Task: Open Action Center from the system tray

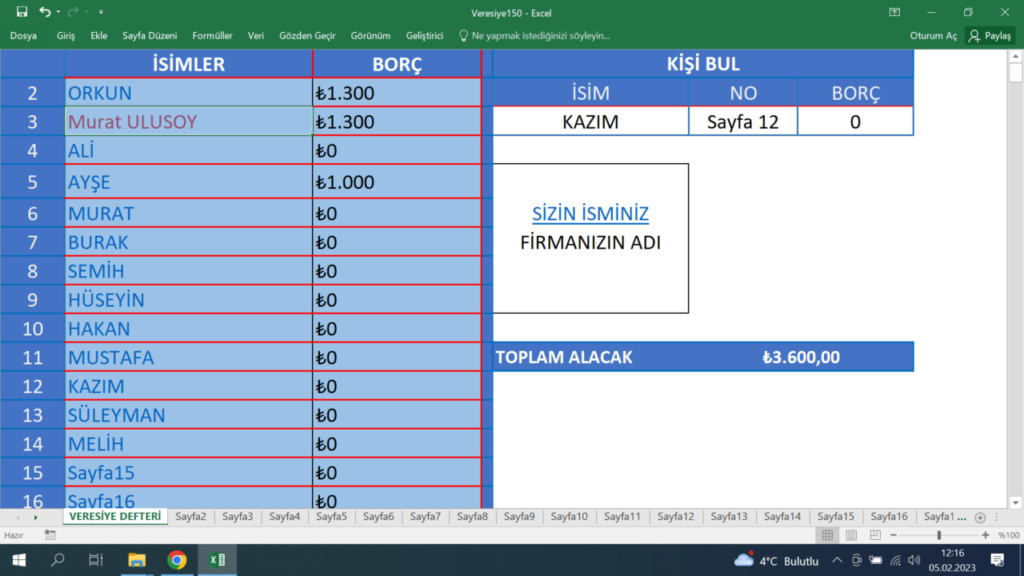Action: (996, 560)
